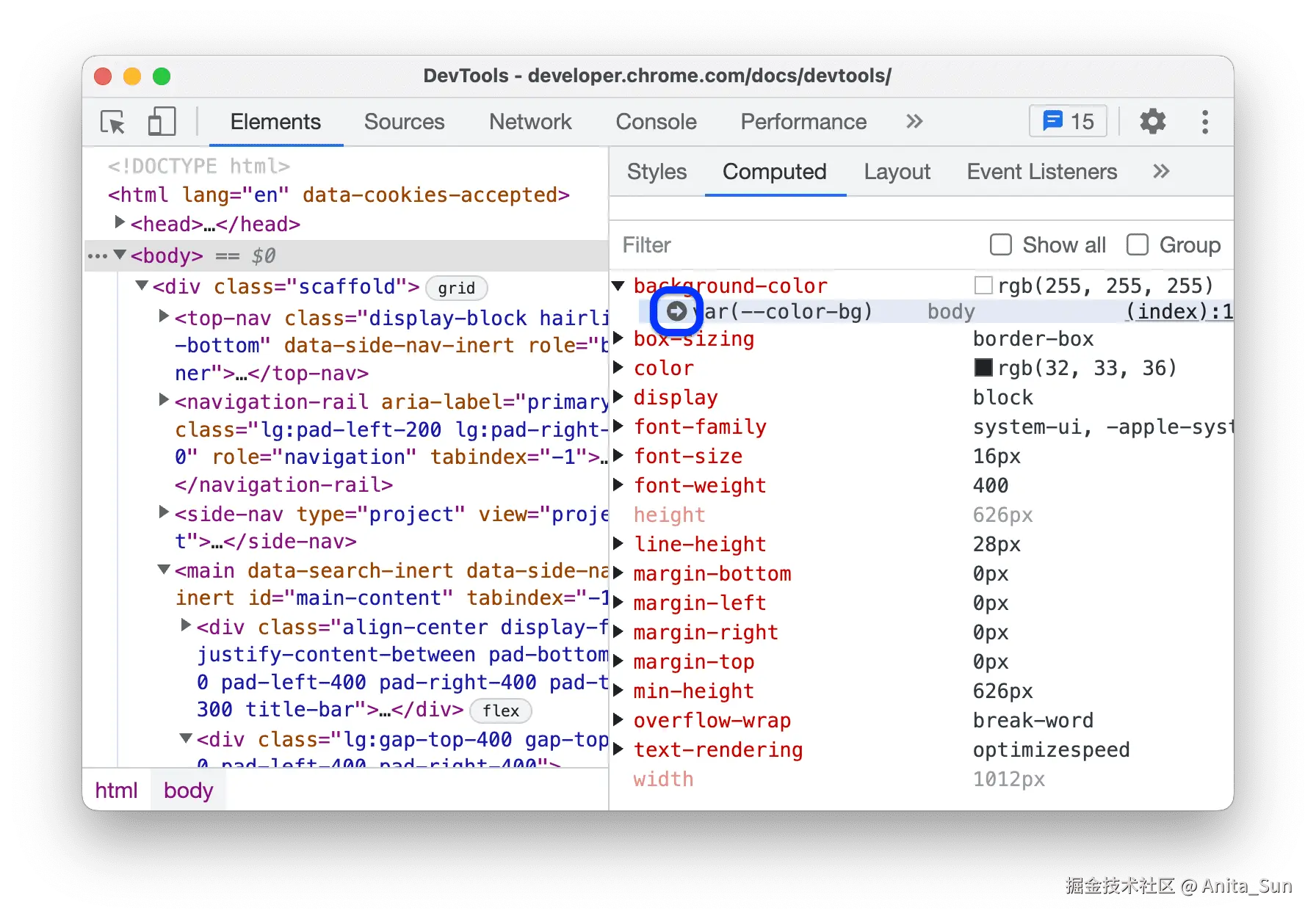Expand the font-size property
1316x919 pixels.
tap(618, 456)
